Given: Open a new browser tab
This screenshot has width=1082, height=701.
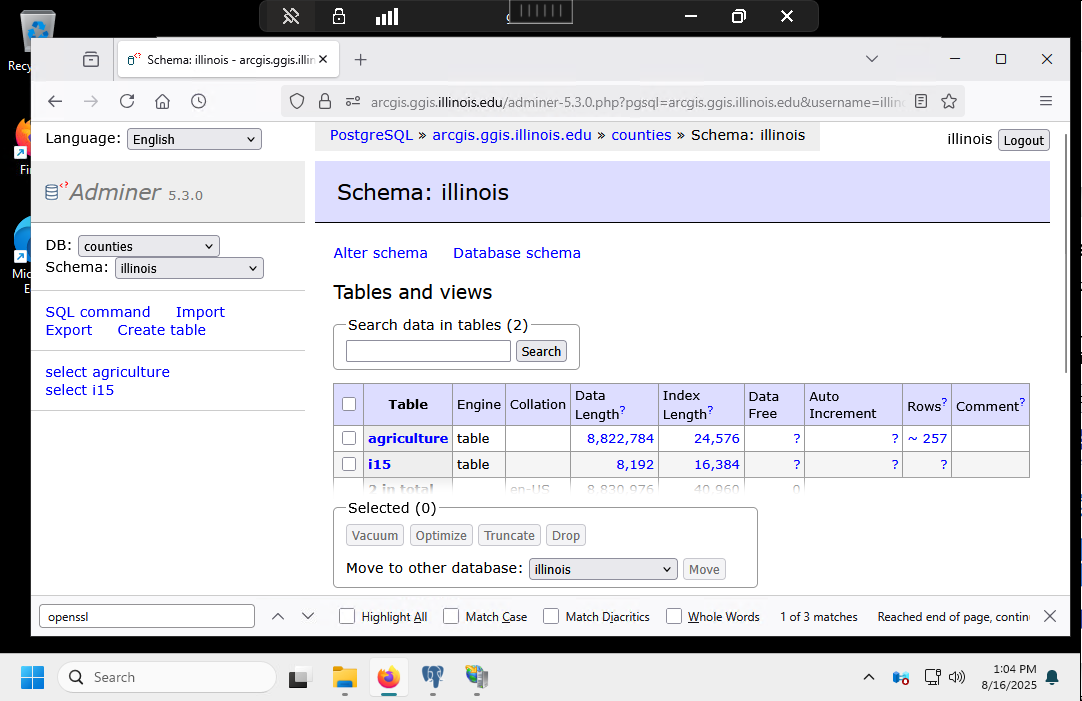Looking at the screenshot, I should [x=361, y=60].
